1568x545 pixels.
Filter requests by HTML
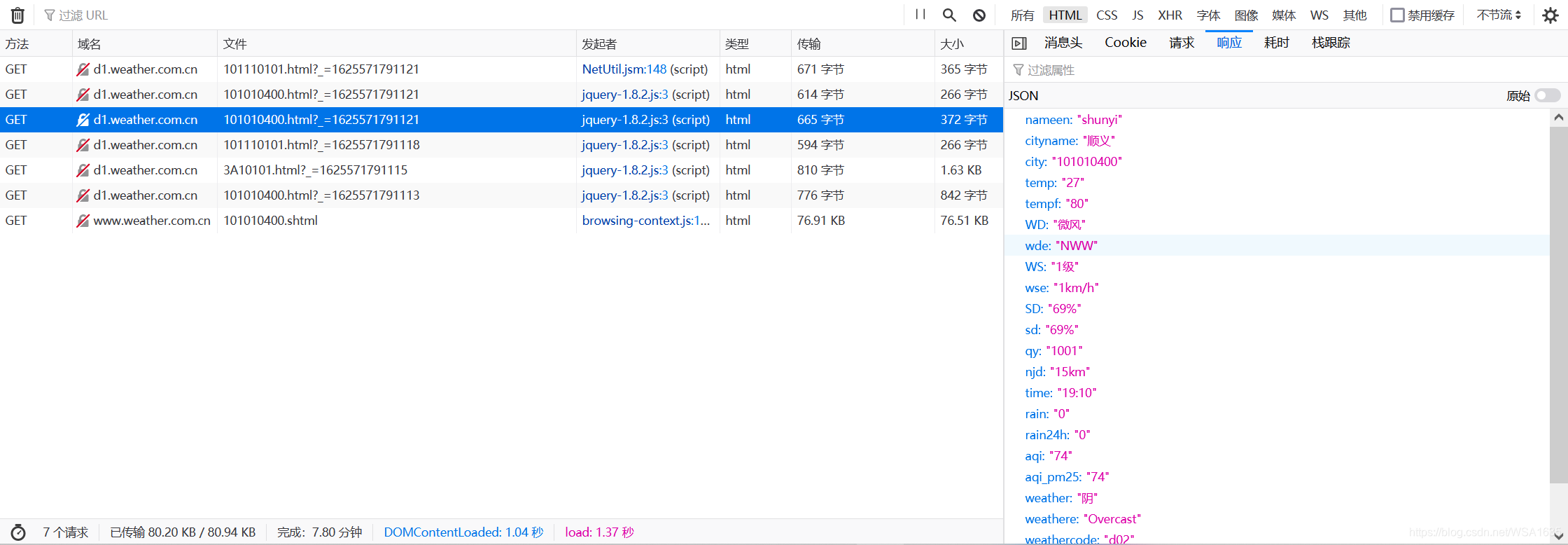[x=1065, y=15]
